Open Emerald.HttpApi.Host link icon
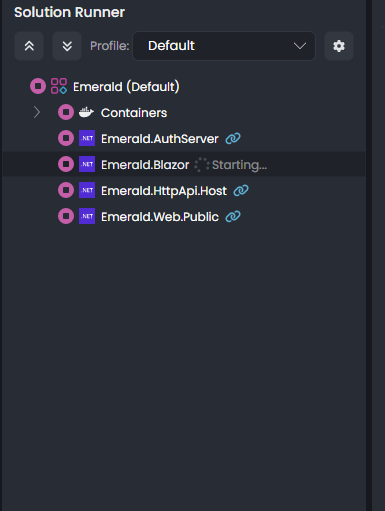This screenshot has width=385, height=511. pos(241,190)
